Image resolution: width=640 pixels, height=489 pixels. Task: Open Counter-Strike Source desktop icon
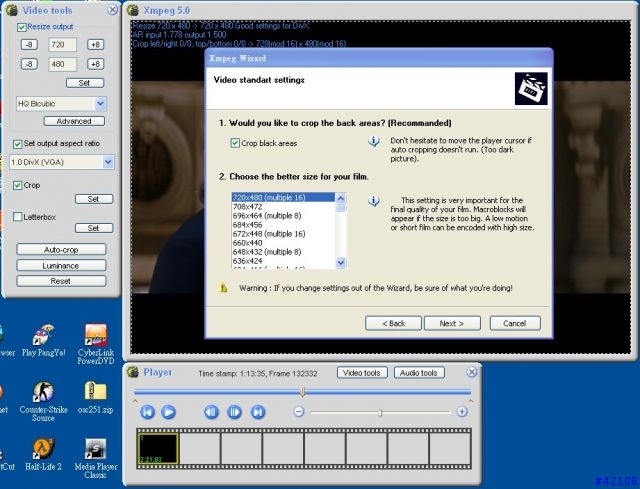[43, 402]
